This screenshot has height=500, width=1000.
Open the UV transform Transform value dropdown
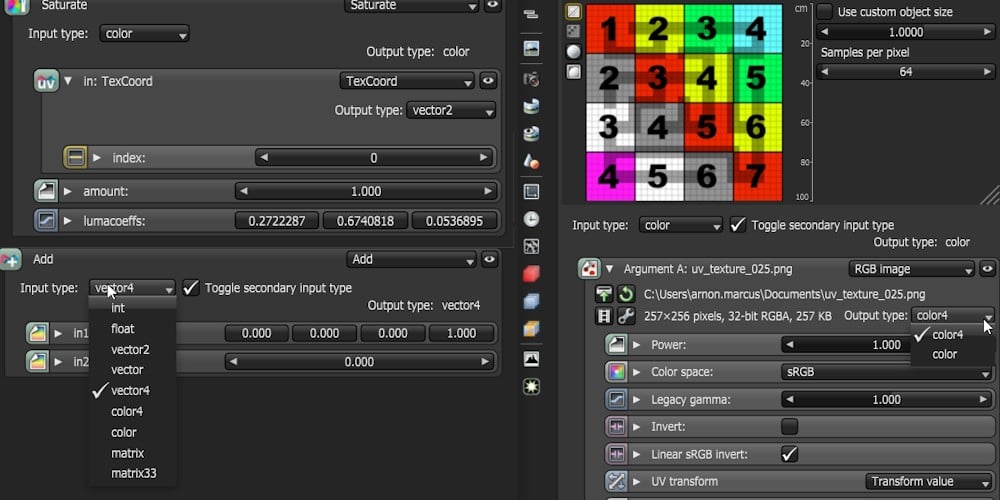918,481
